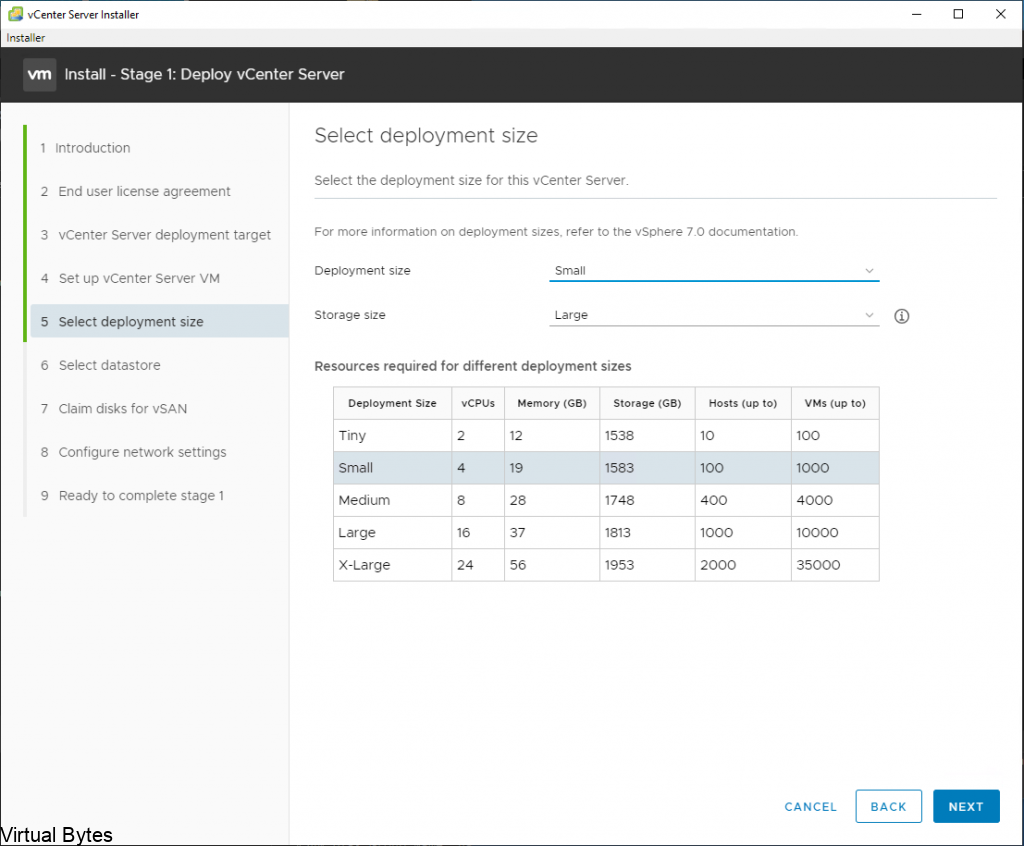The width and height of the screenshot is (1024, 846).
Task: Go to Set up vCenter Server VM step
Action: pos(130,278)
